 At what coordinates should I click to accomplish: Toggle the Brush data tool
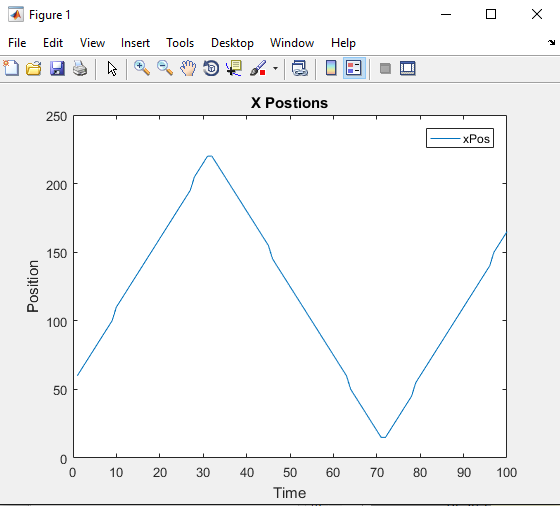coord(258,68)
